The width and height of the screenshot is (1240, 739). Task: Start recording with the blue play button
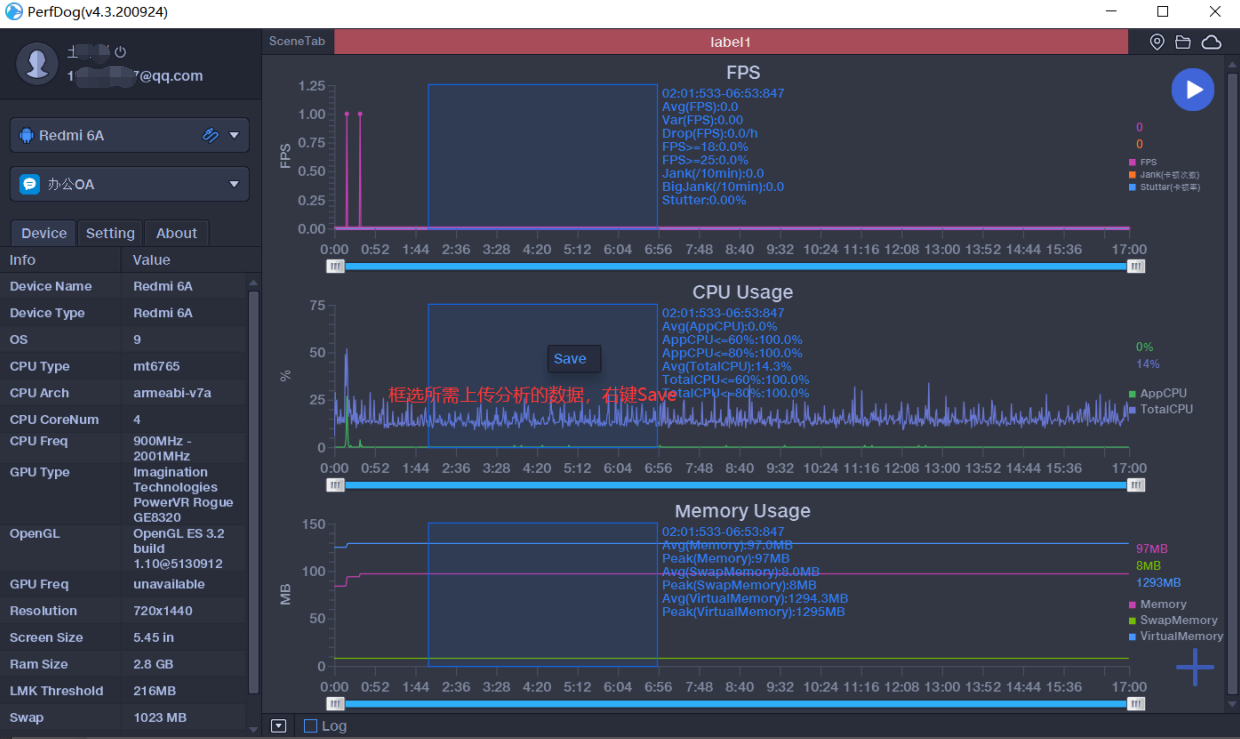pyautogui.click(x=1193, y=90)
